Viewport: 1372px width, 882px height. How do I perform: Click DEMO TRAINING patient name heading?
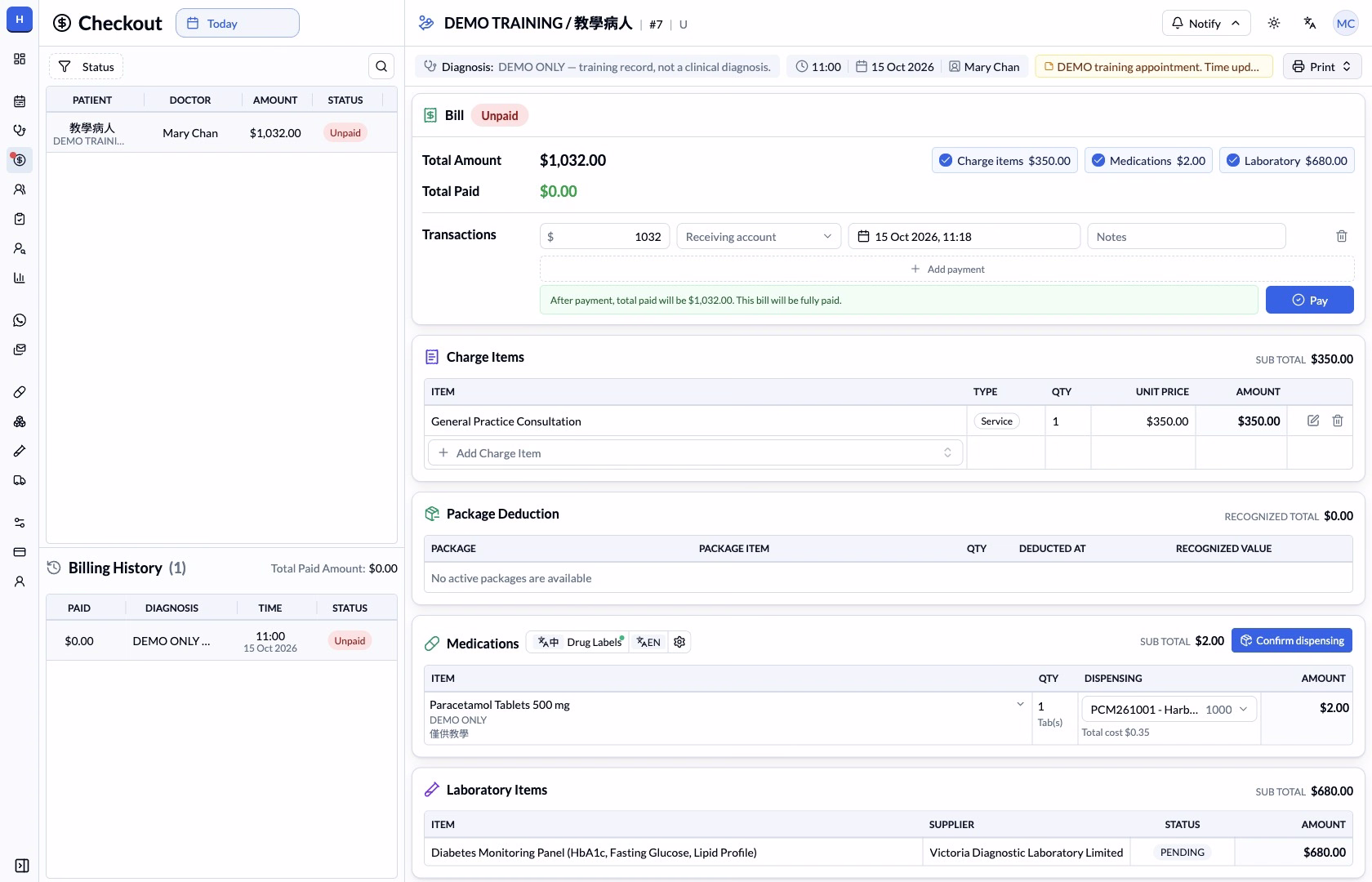(x=538, y=23)
